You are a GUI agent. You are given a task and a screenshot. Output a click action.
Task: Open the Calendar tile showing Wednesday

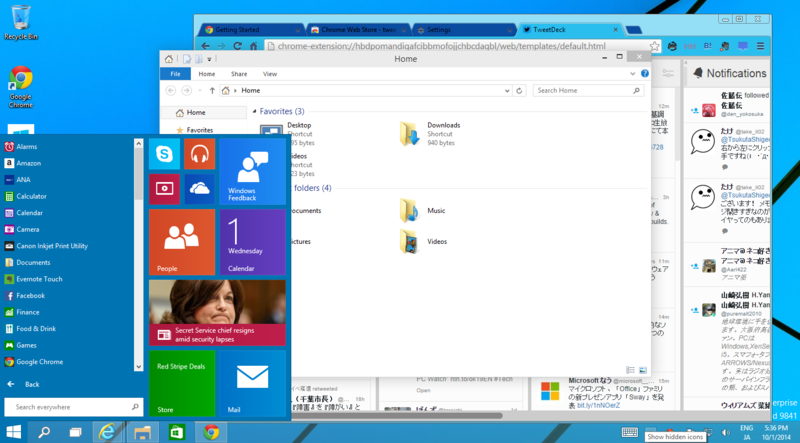(x=253, y=242)
